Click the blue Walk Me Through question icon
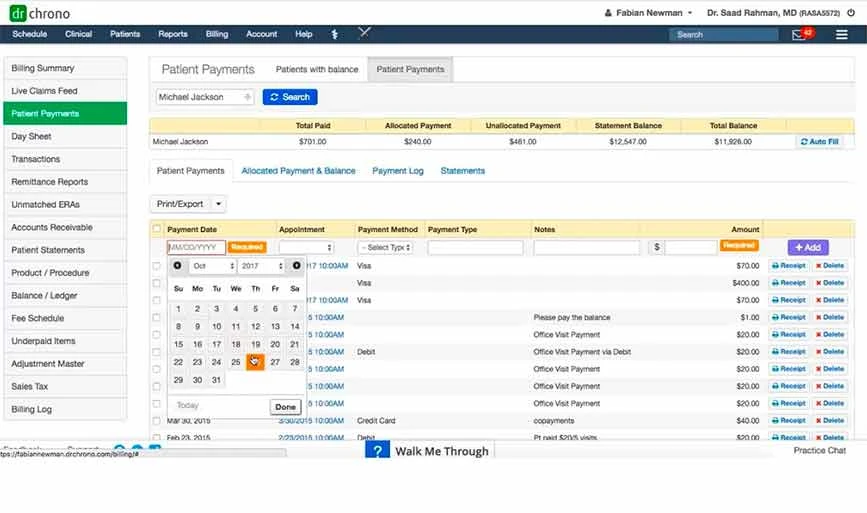867x513 pixels. tap(376, 451)
